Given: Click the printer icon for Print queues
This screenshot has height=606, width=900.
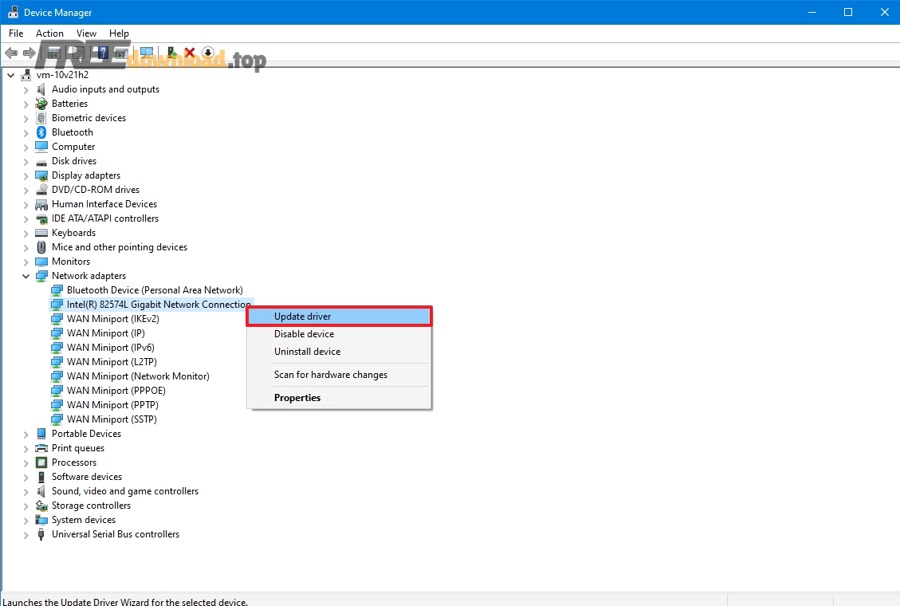Looking at the screenshot, I should pos(41,448).
